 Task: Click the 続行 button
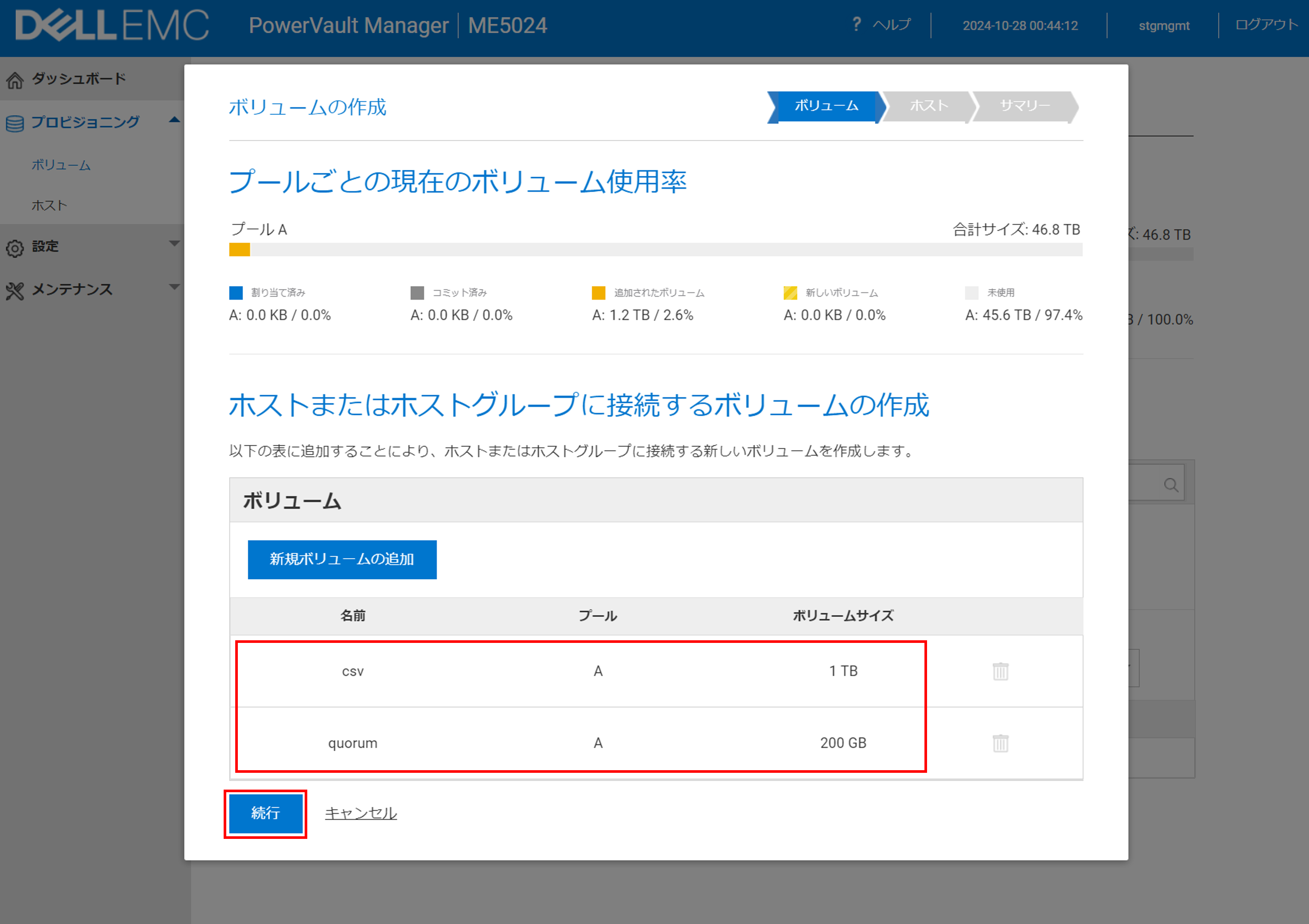point(266,813)
